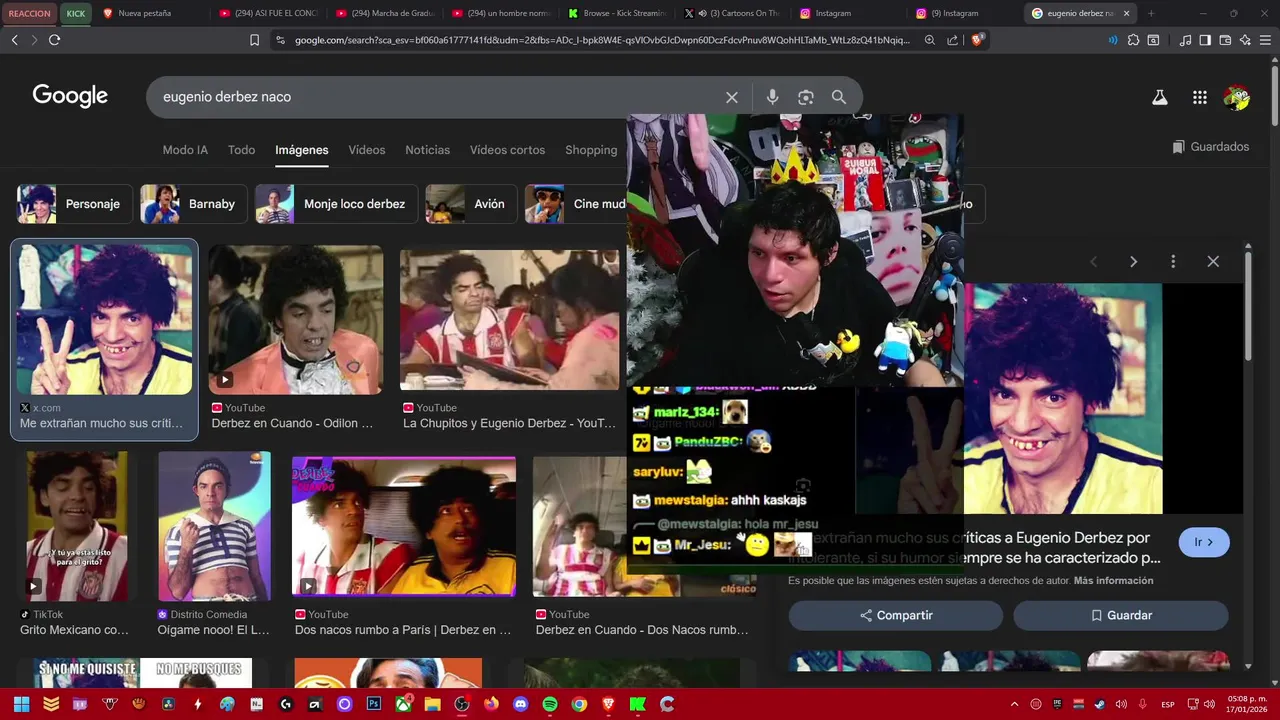This screenshot has height=720, width=1280.
Task: Open the browser hamburger menu
Action: coord(1265,40)
